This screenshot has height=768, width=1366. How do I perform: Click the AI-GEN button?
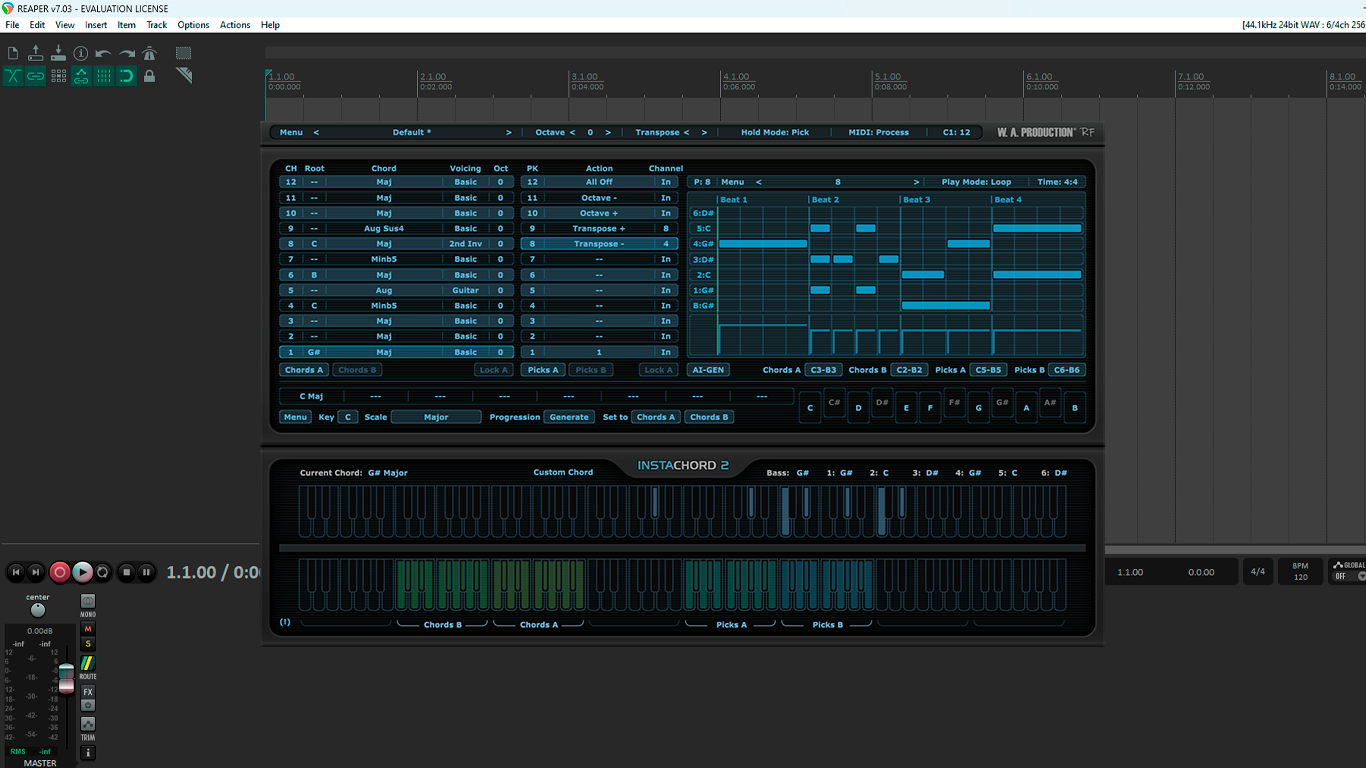pos(709,370)
